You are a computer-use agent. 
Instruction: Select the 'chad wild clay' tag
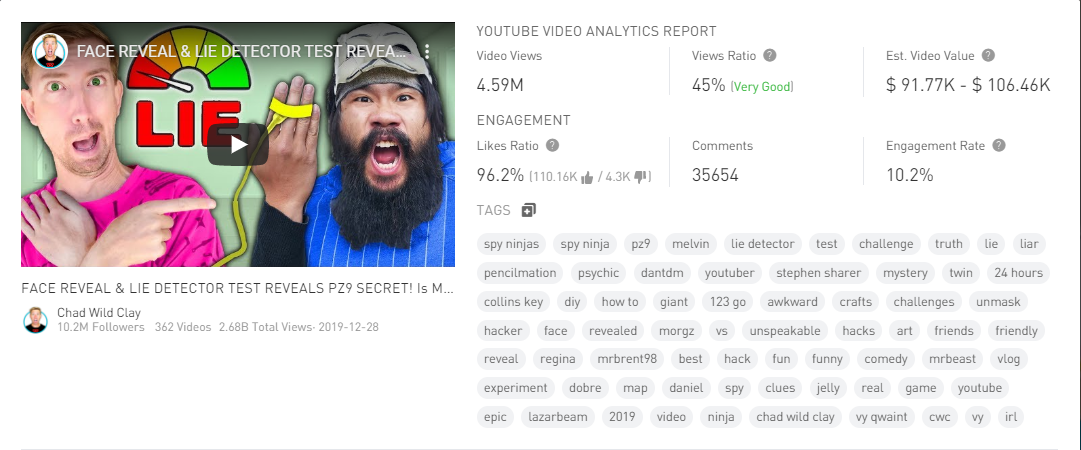(x=795, y=416)
